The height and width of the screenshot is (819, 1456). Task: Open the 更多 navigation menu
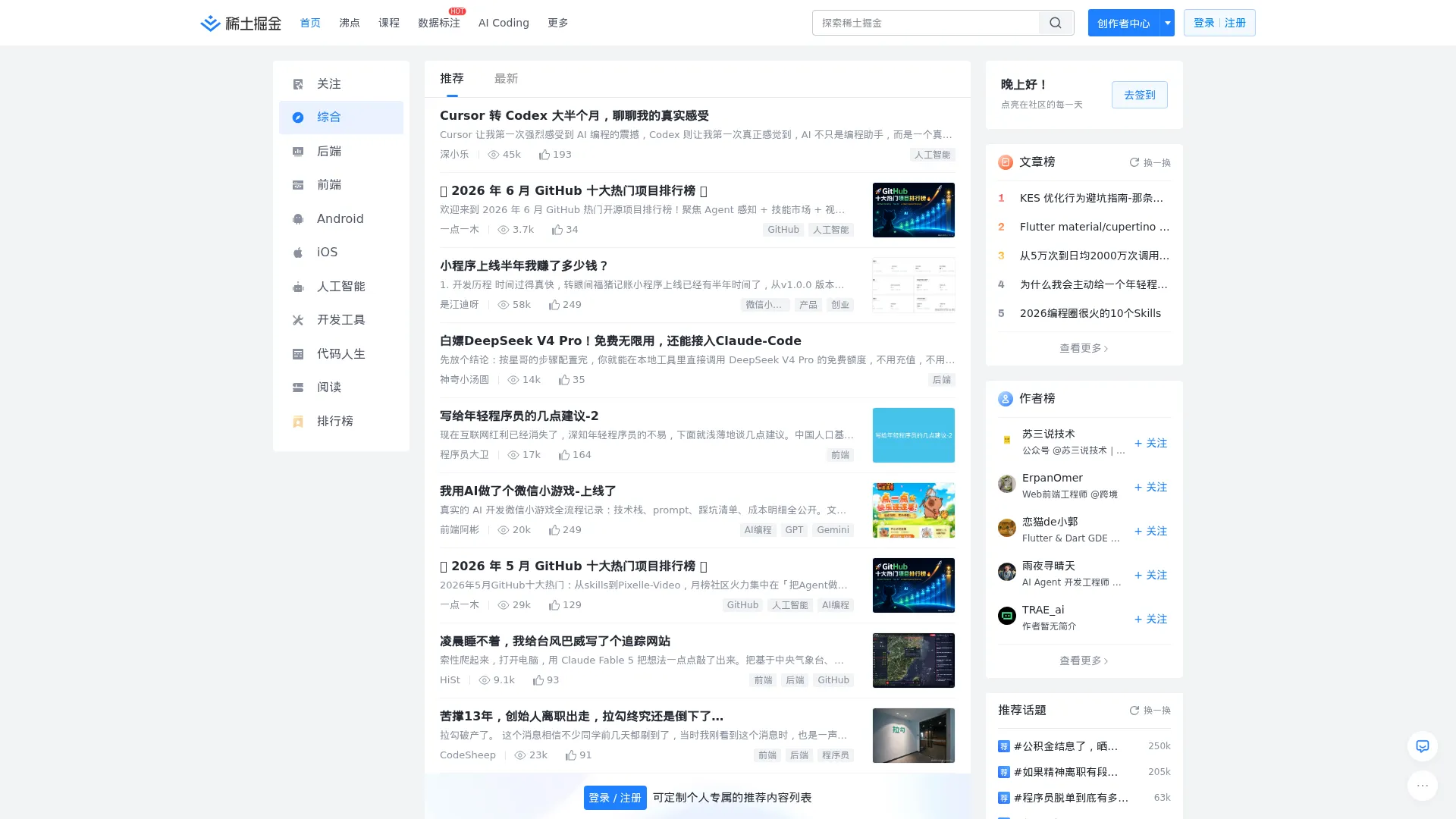coord(558,23)
